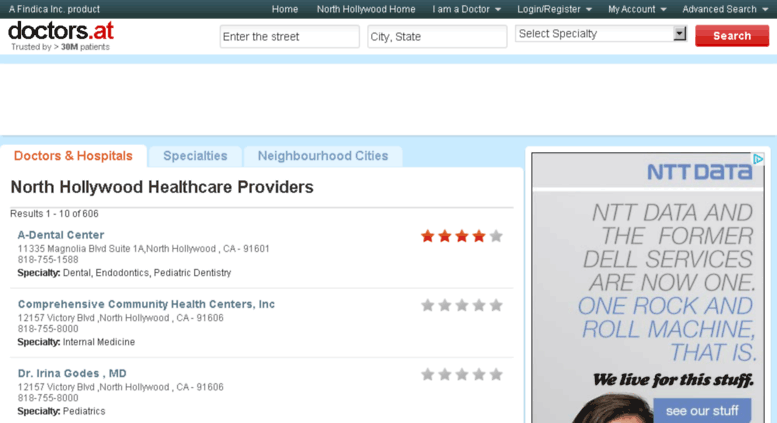Click North Hollywood Healthcare Providers heading

tap(162, 187)
